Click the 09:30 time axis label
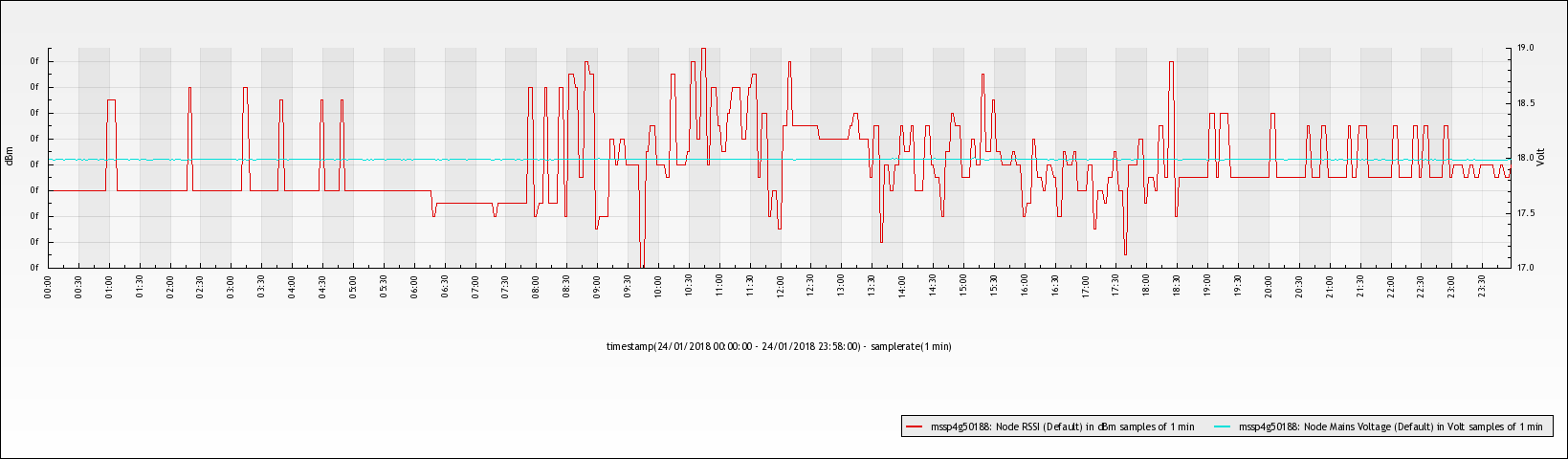Screen dimensions: 1568x459 (x=628, y=286)
